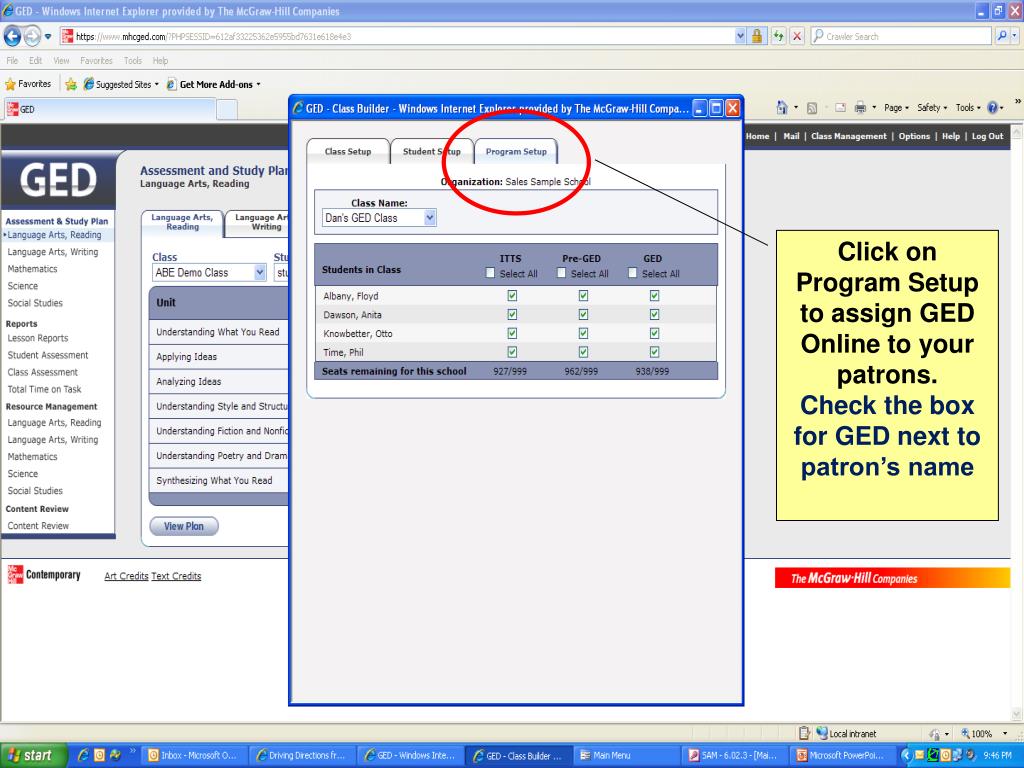Open Inbox - Microsoft Outlook taskbar item

194,755
